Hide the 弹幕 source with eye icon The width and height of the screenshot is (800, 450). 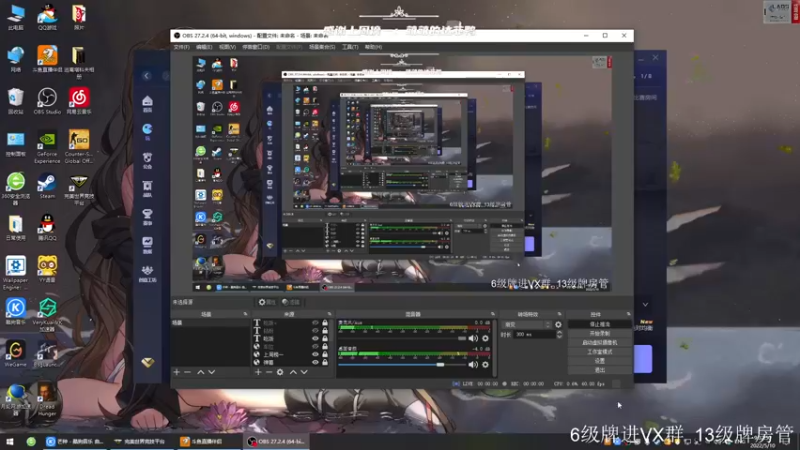(315, 362)
